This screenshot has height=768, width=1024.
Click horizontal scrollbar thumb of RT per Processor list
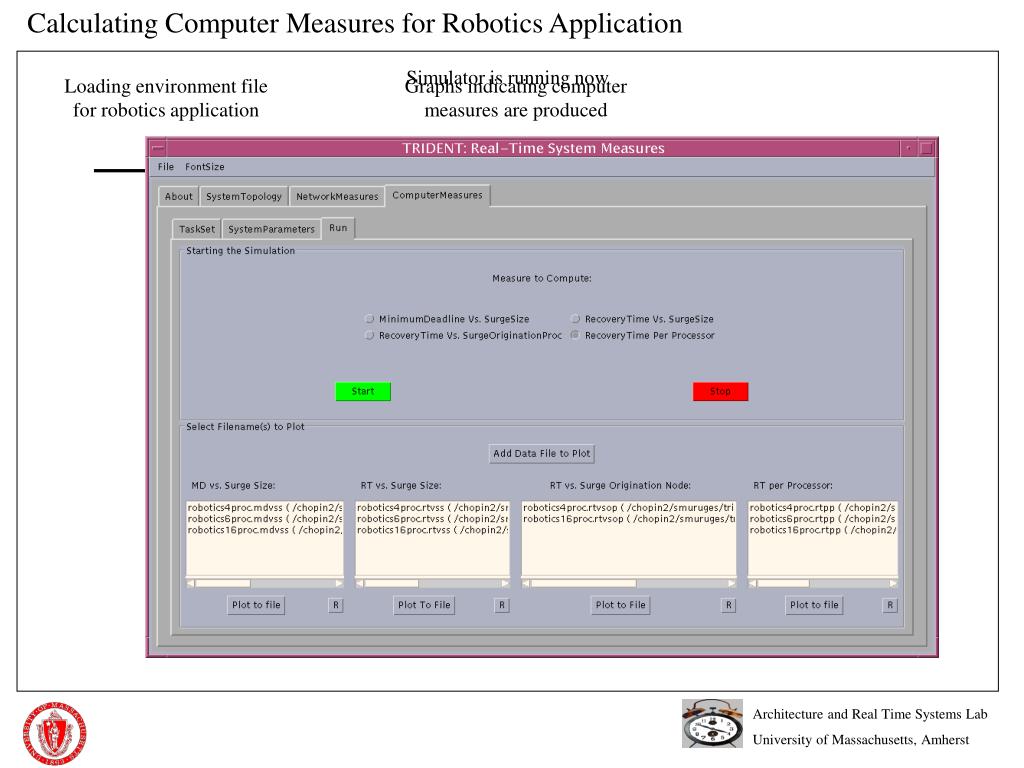click(783, 583)
